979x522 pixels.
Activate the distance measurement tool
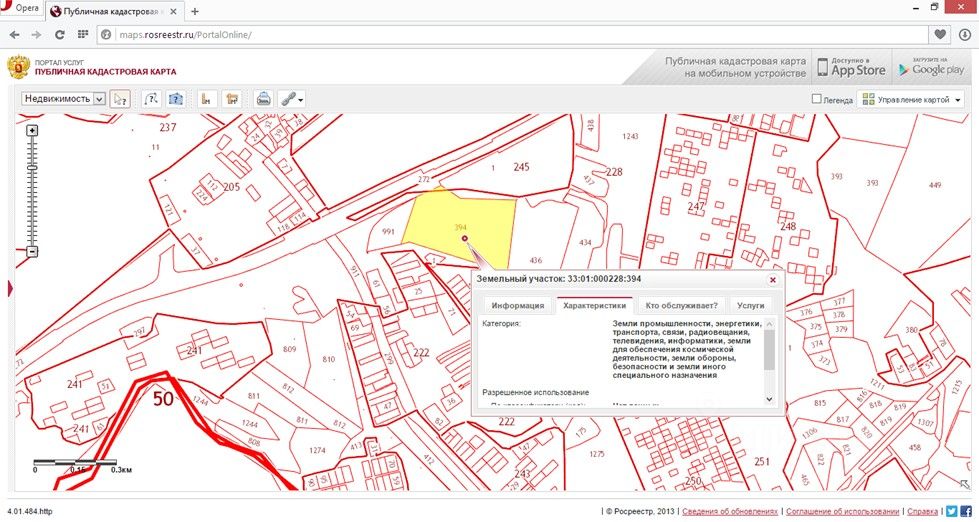(206, 99)
